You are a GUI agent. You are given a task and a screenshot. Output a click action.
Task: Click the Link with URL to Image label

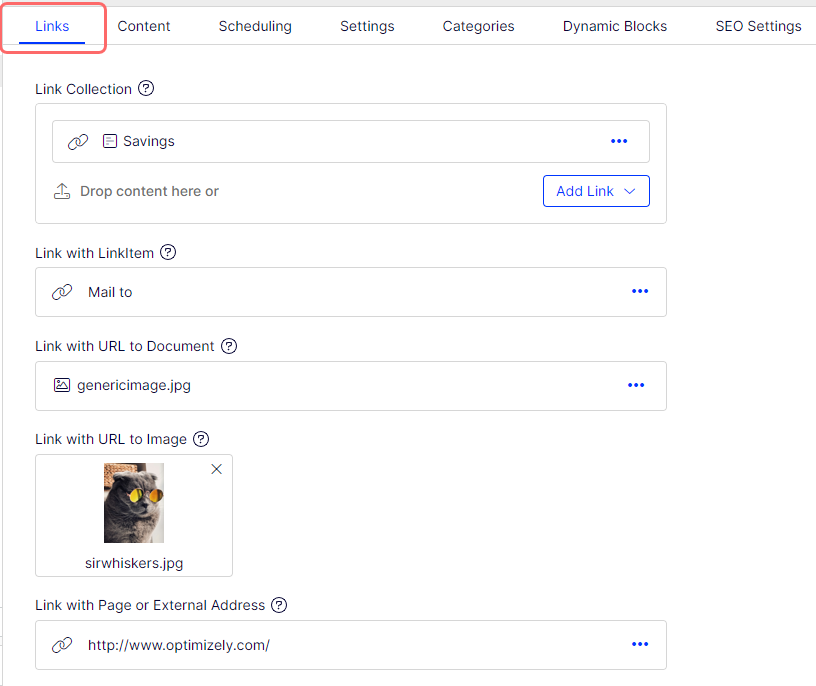[111, 439]
